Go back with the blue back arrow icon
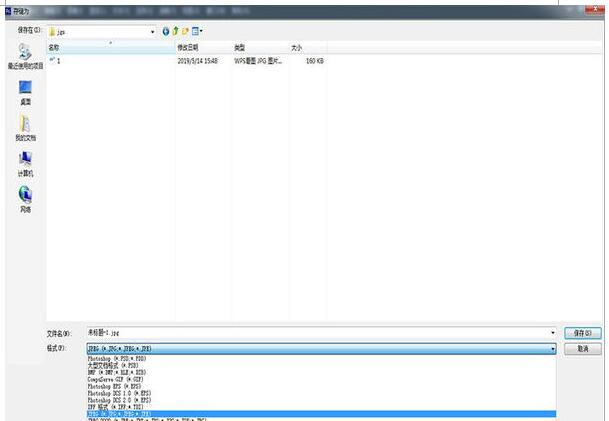 166,31
